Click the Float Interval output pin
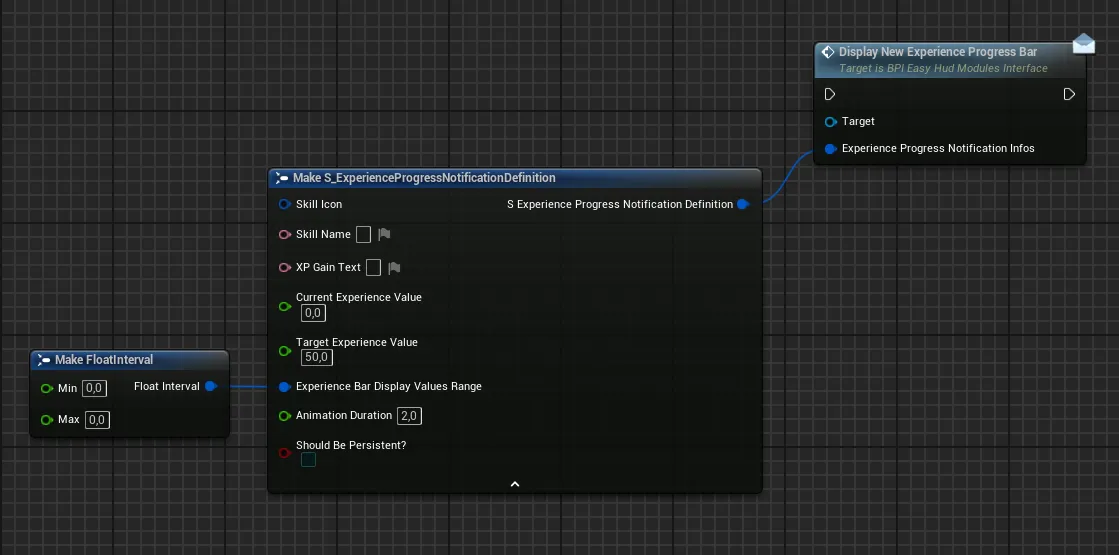Image resolution: width=1119 pixels, height=555 pixels. (211, 386)
